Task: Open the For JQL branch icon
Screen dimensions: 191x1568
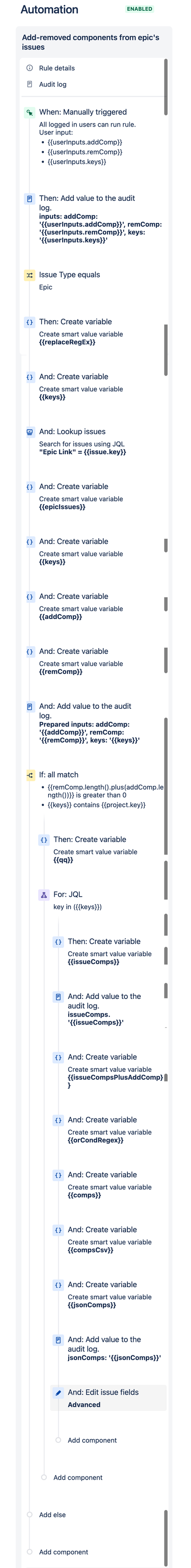Action: coord(44,895)
